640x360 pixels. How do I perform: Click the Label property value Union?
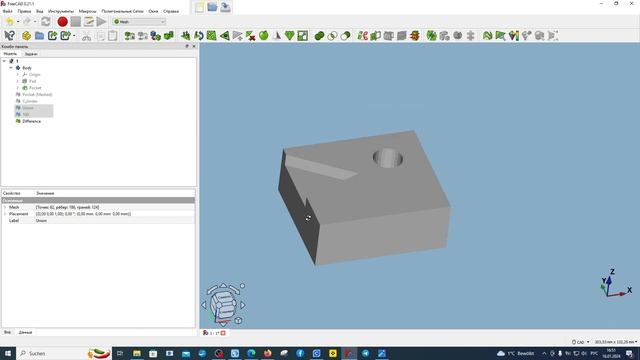114,220
